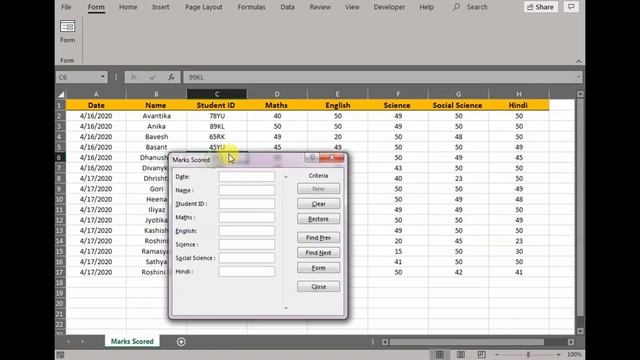This screenshot has height=360, width=640.
Task: Collapse the ribbon with the chevron
Action: (579, 61)
